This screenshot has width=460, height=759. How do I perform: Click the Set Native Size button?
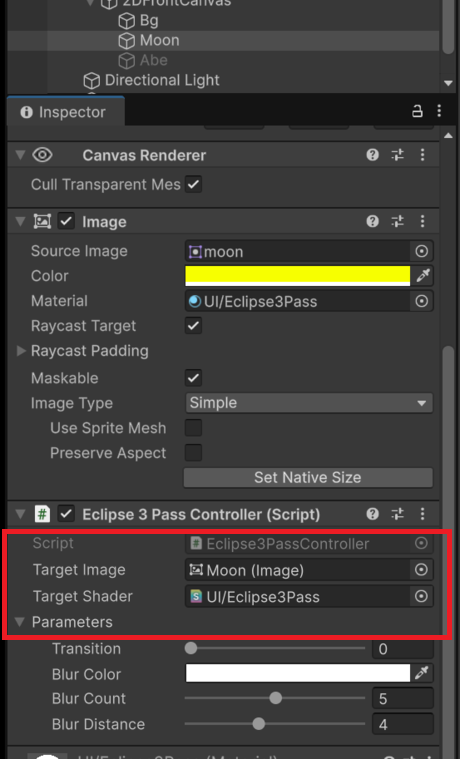click(x=308, y=477)
